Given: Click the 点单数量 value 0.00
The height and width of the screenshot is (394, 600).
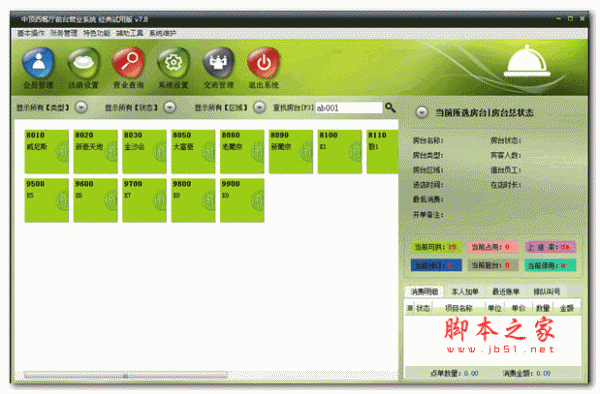Looking at the screenshot, I should pos(471,373).
